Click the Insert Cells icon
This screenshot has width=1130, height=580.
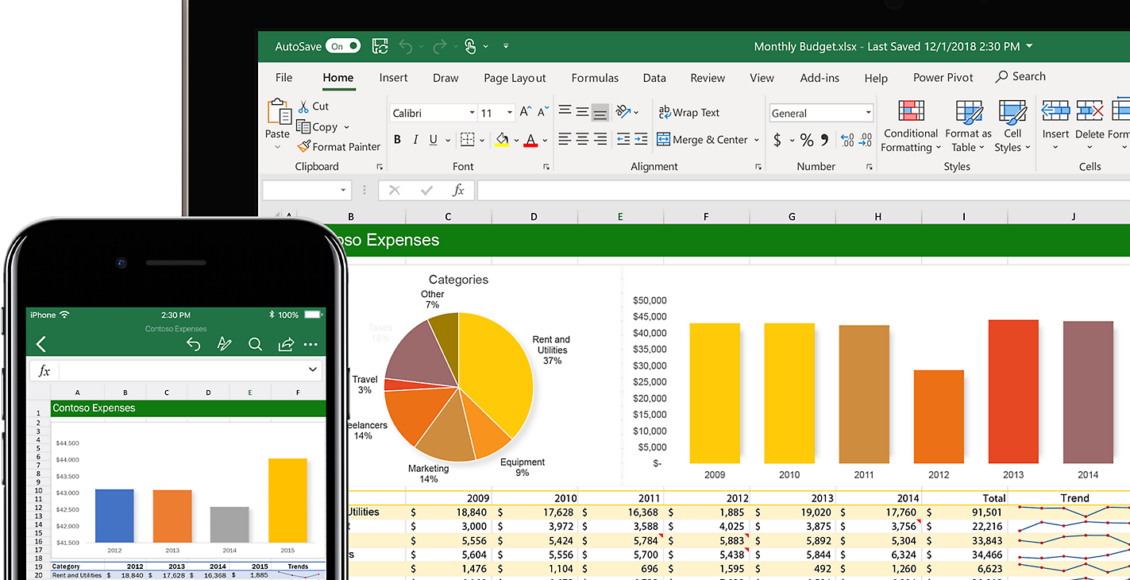pos(1056,111)
